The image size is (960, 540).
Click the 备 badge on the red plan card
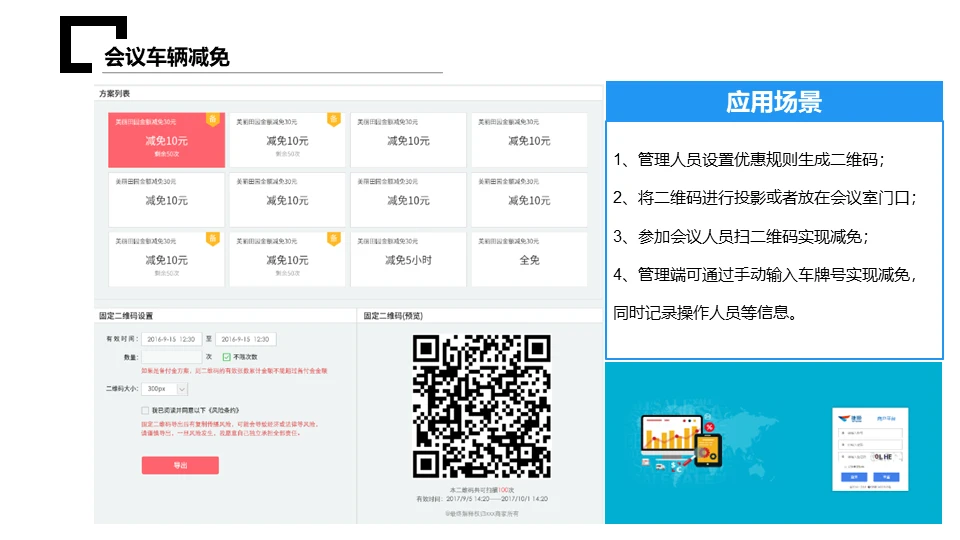coord(213,119)
